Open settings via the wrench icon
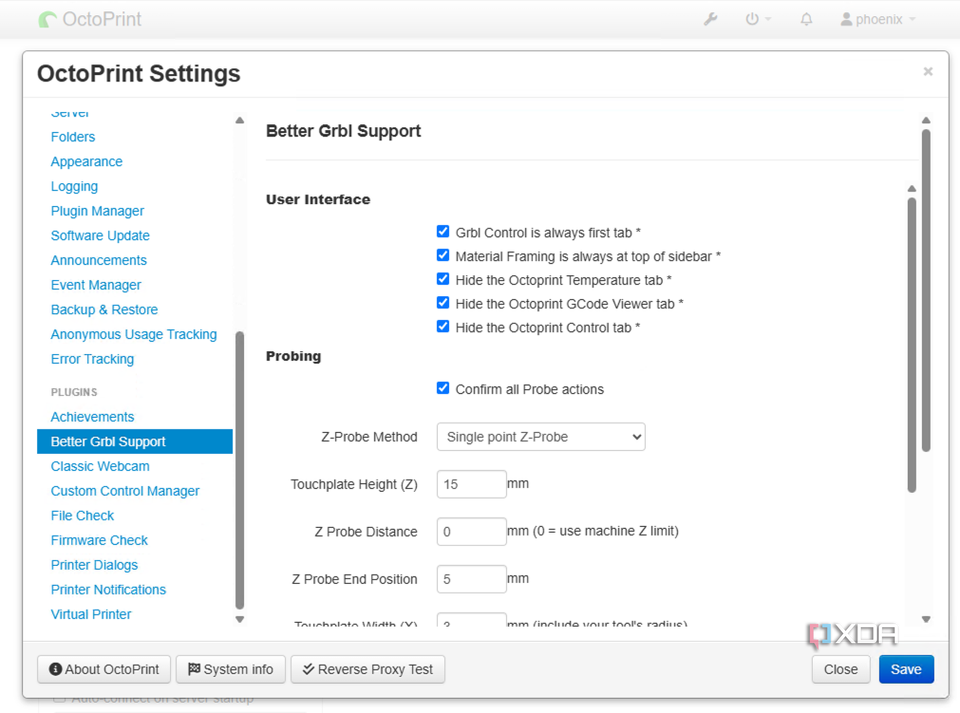960x713 pixels. point(710,20)
